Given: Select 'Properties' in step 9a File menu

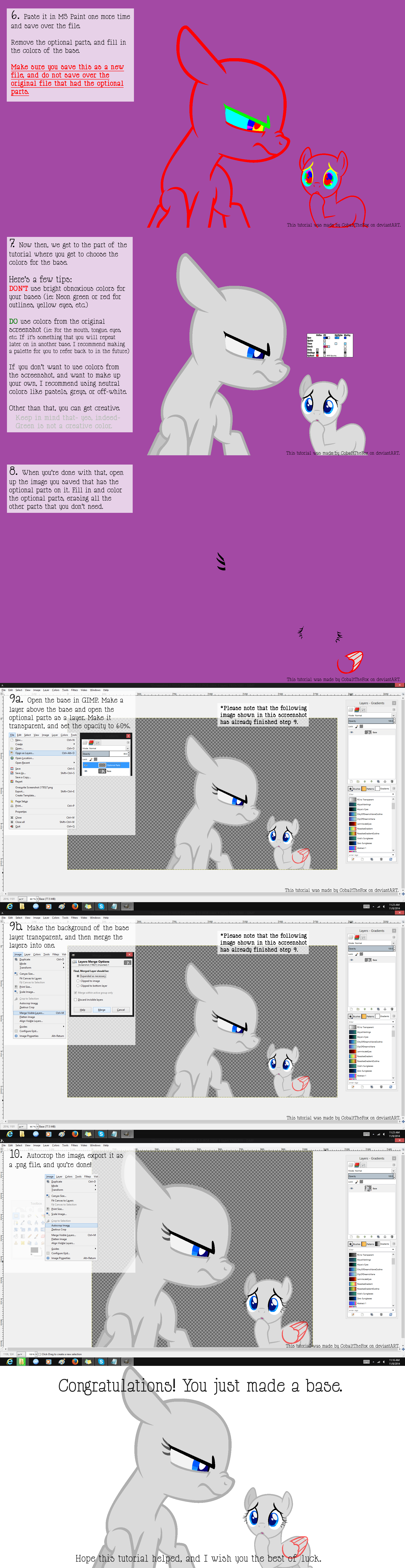Looking at the screenshot, I should 43,811.
